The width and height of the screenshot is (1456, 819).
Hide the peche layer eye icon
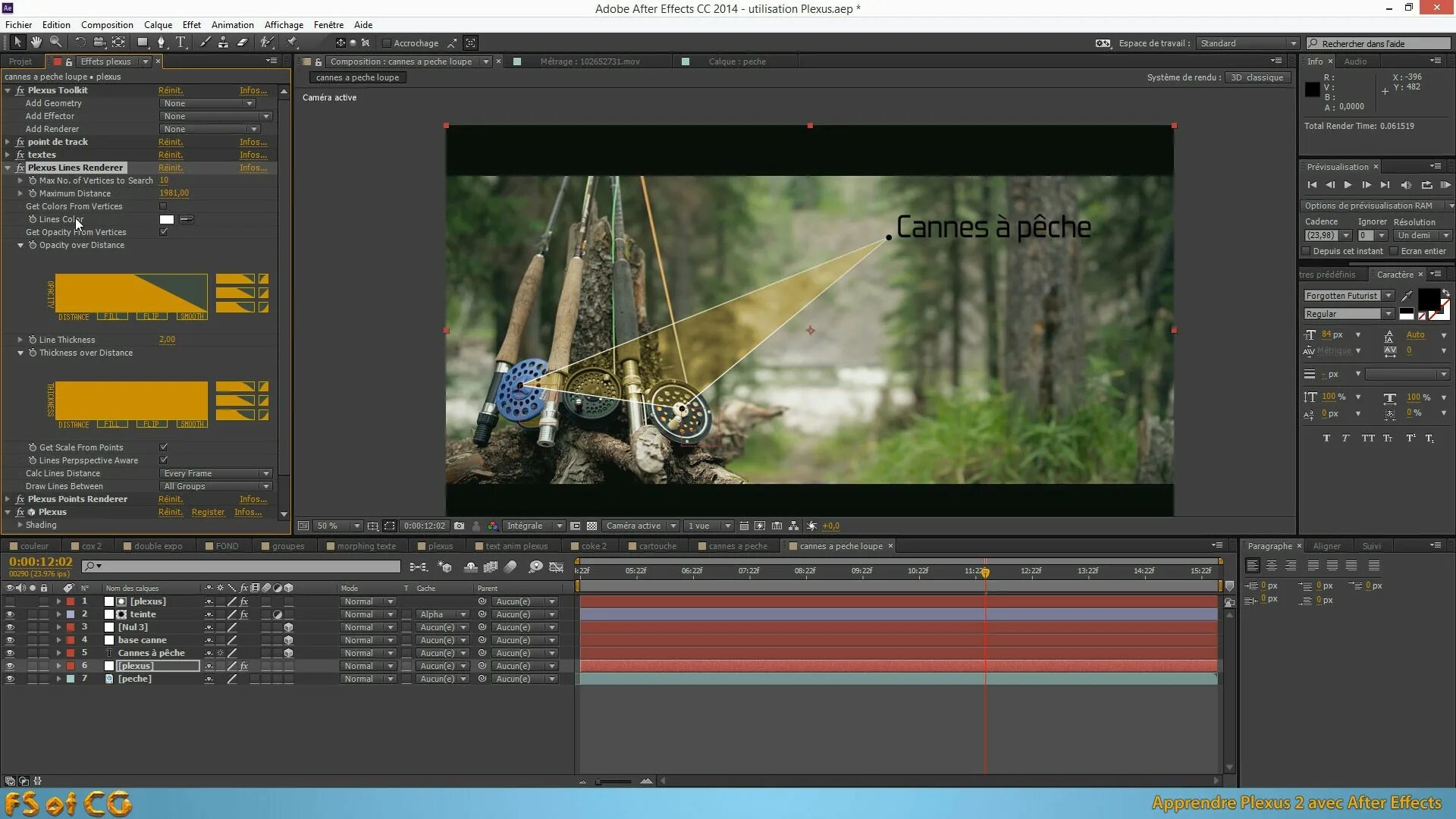(10, 679)
